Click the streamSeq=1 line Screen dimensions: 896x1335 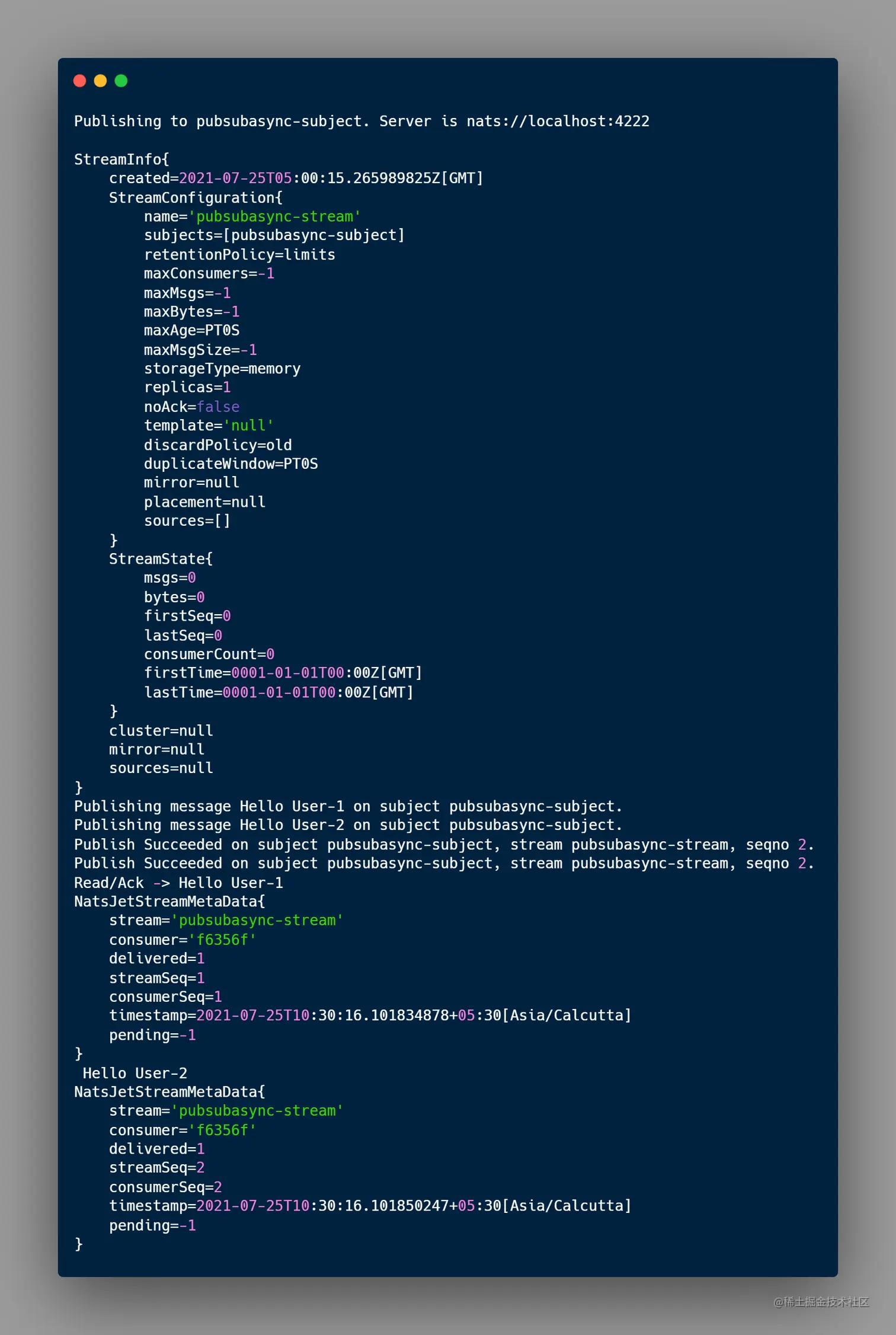point(156,978)
